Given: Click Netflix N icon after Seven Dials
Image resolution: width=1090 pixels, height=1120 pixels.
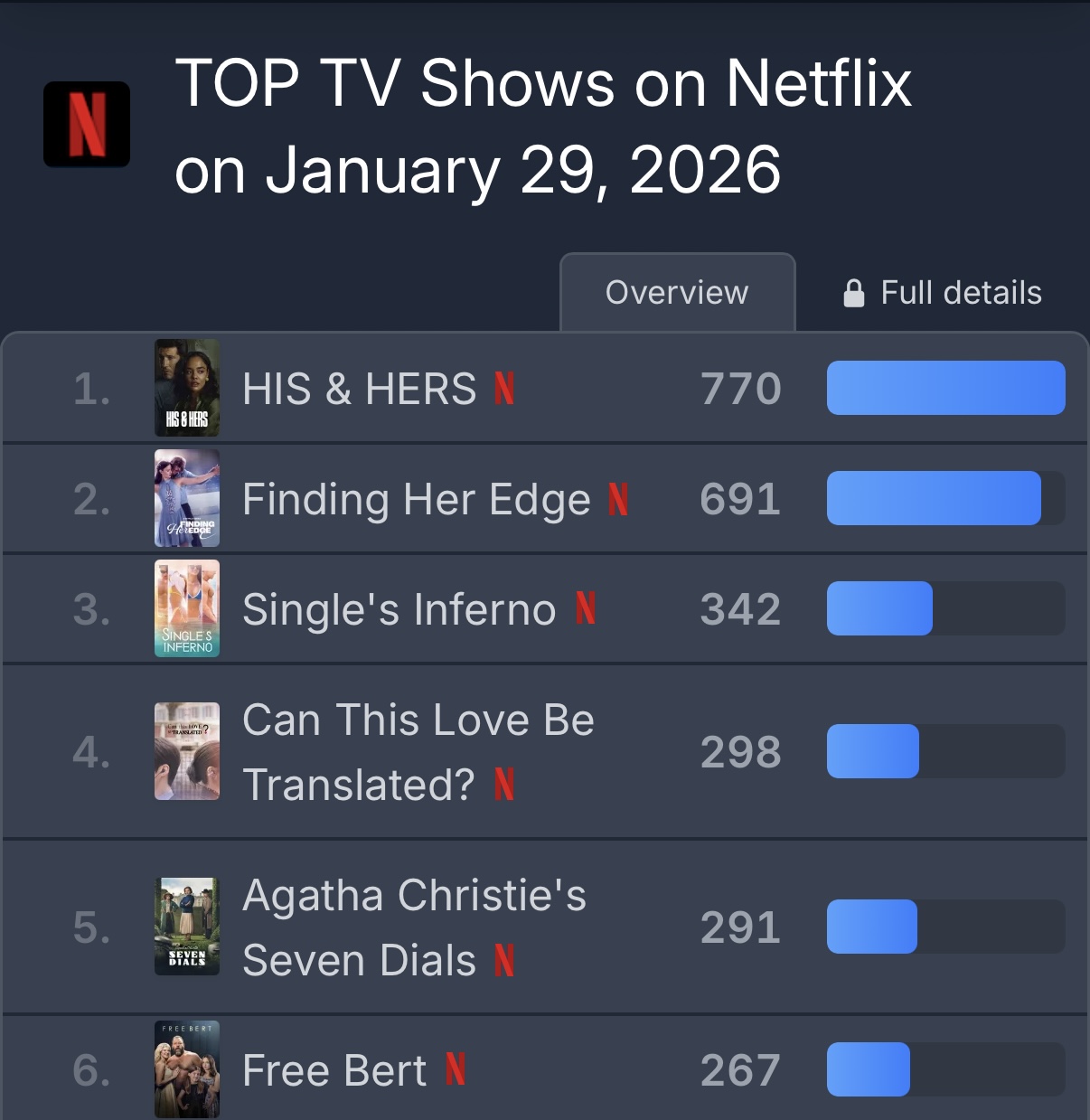Looking at the screenshot, I should point(504,959).
